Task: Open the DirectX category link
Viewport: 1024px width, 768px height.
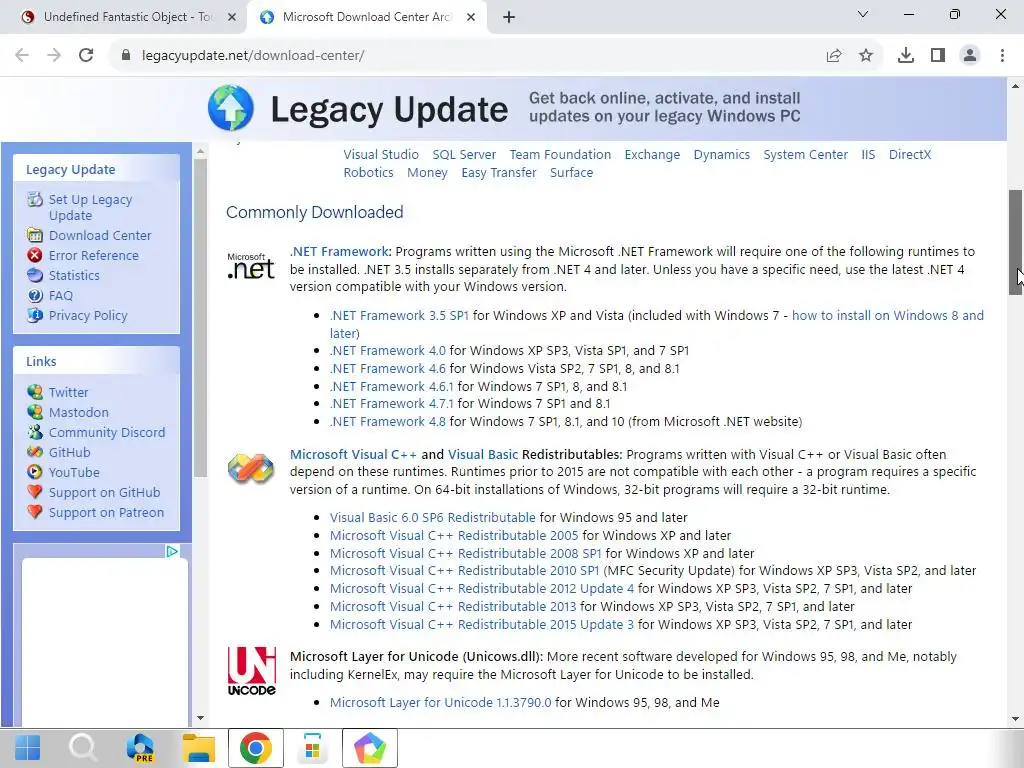Action: coord(910,155)
